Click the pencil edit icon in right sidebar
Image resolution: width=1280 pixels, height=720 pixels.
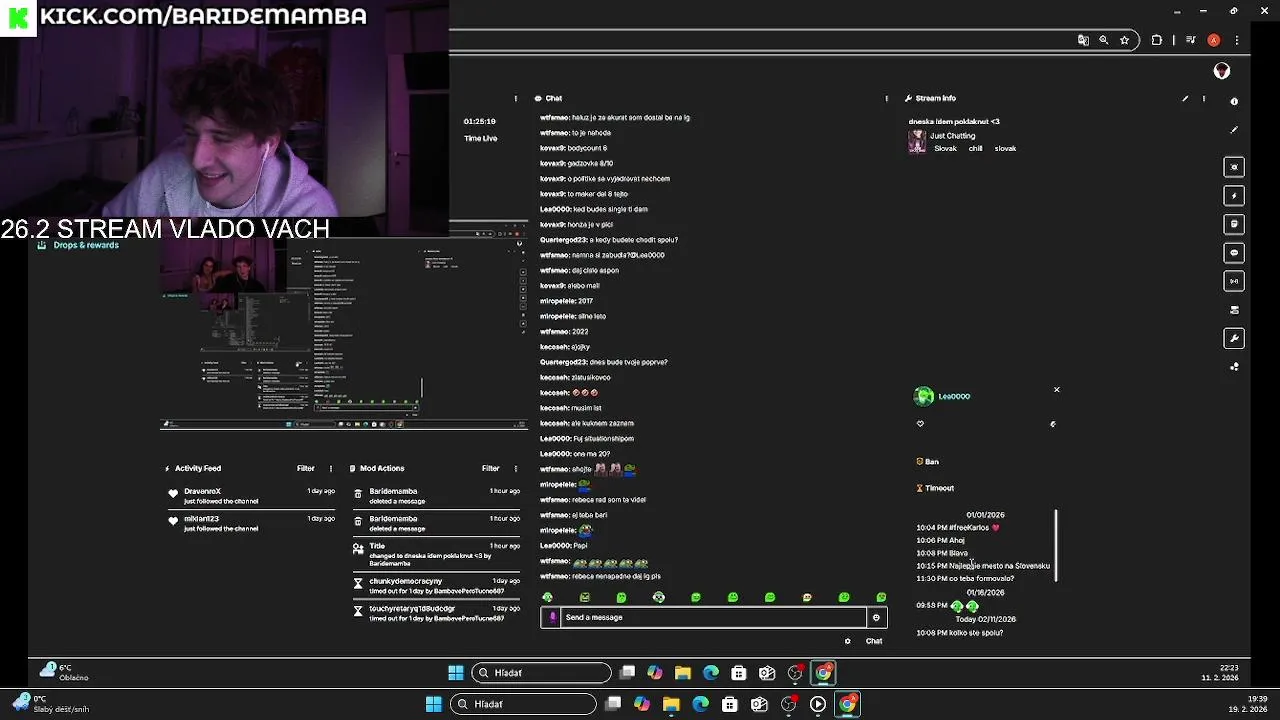pos(1234,130)
